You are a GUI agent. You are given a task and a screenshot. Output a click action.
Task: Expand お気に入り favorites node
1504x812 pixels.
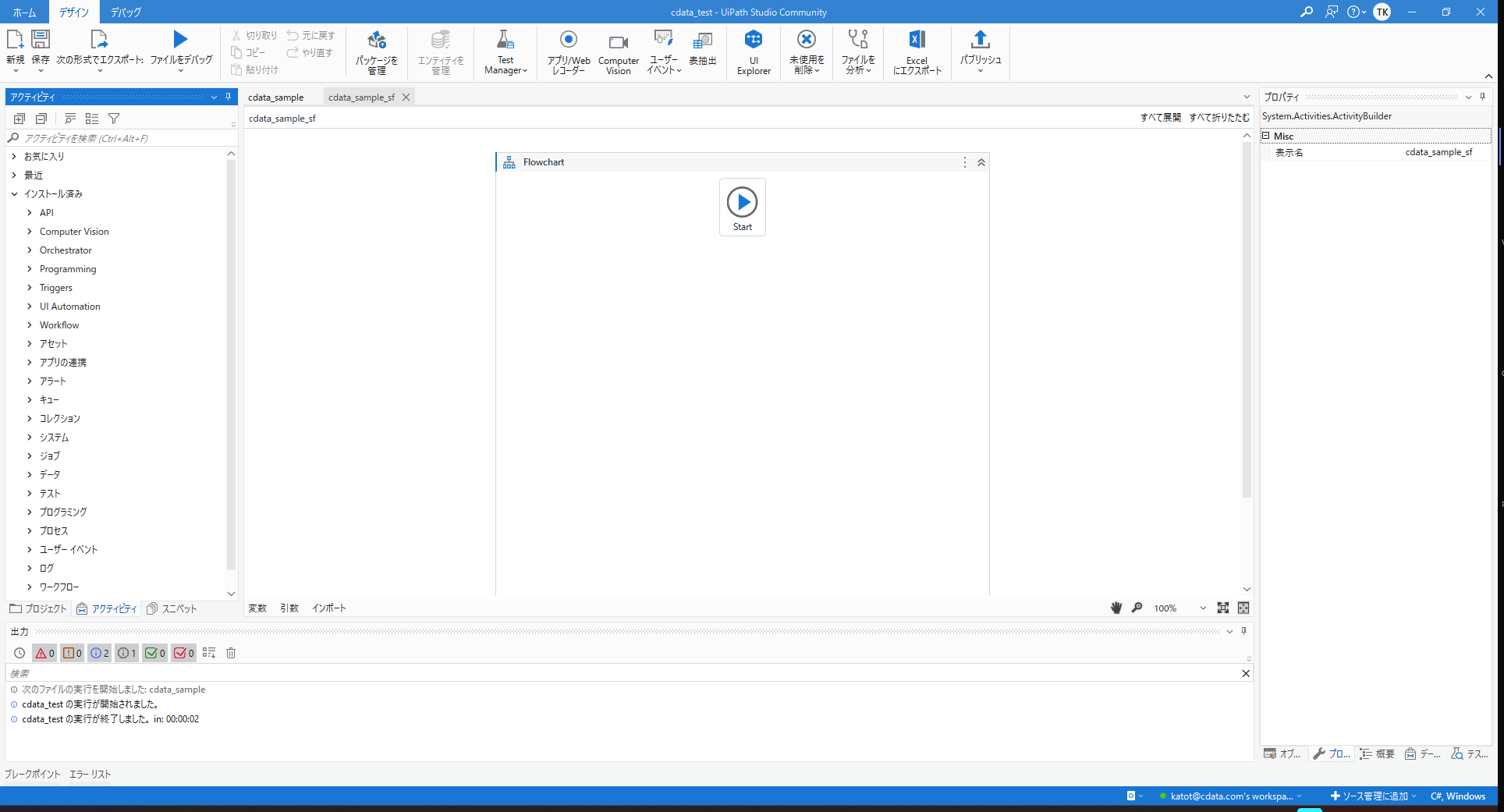pos(14,156)
